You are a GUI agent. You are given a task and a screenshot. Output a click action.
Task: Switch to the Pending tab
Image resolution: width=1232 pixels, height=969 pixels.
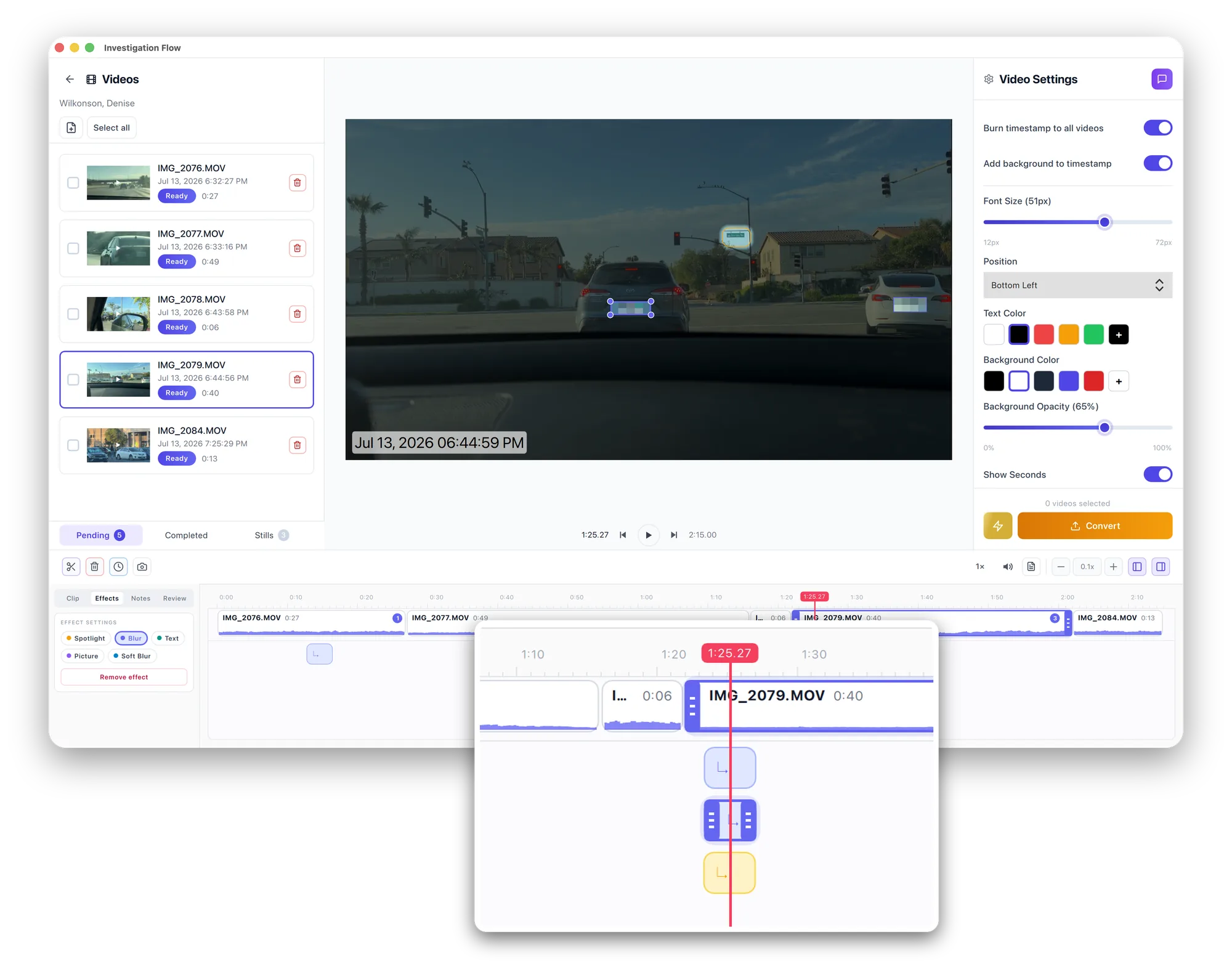101,535
